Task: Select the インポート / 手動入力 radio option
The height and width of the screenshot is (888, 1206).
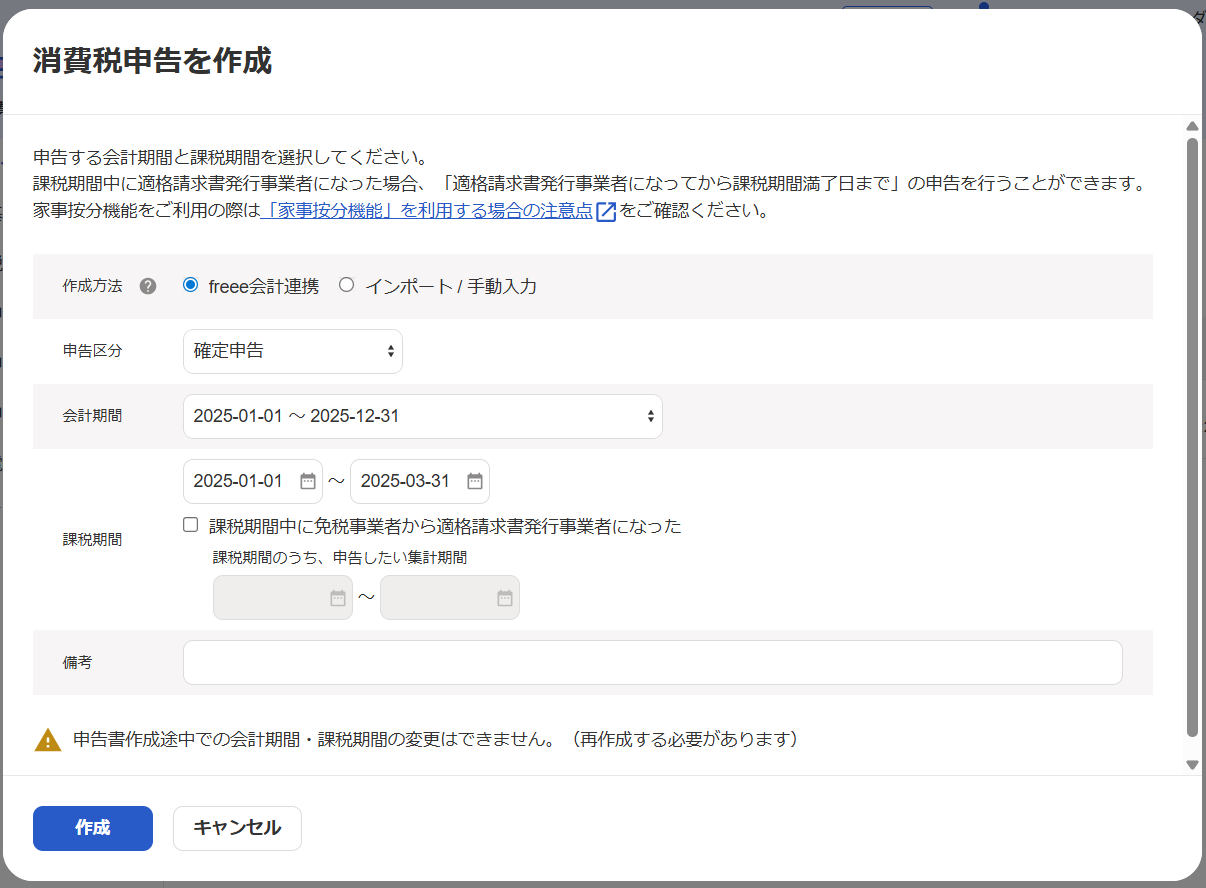Action: [347, 285]
